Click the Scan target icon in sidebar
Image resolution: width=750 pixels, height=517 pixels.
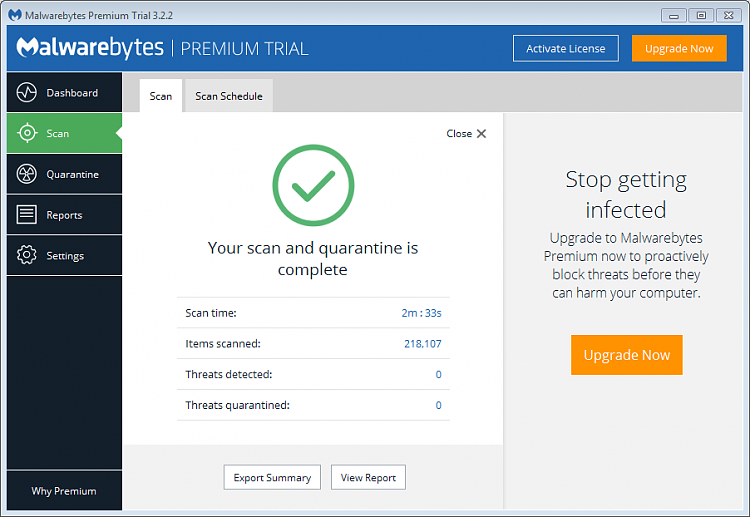[27, 133]
